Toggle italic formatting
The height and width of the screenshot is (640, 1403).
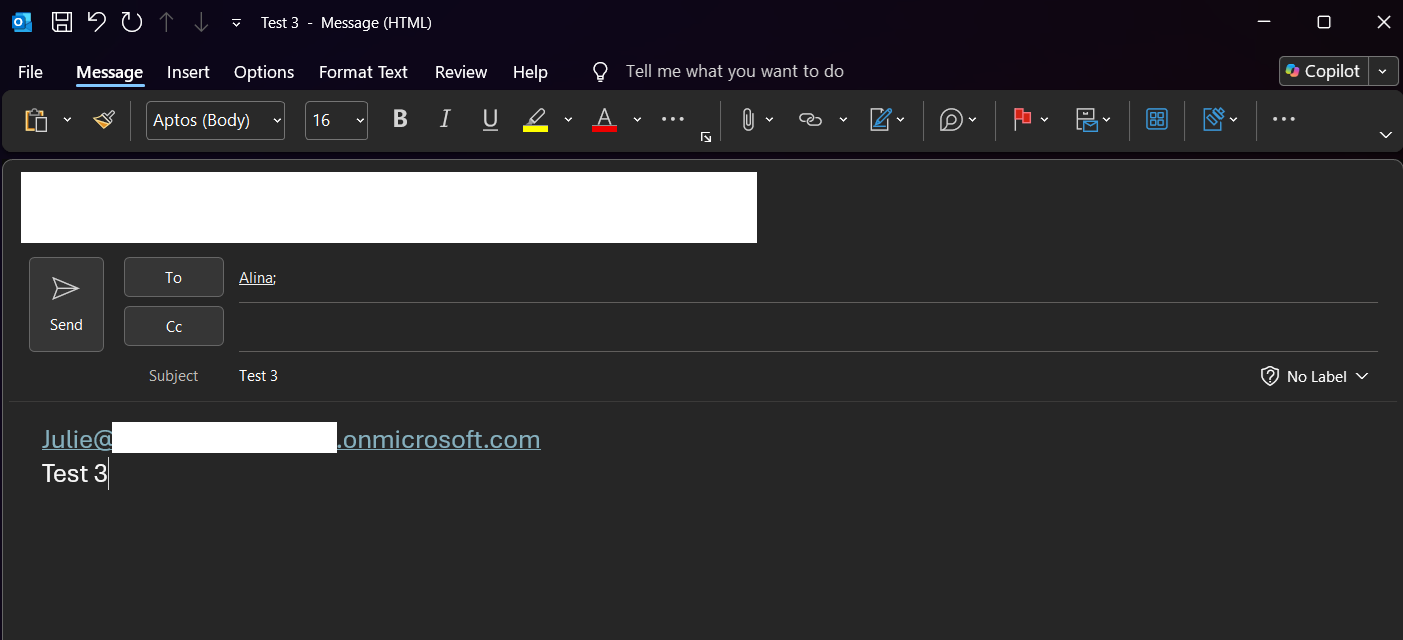click(446, 120)
